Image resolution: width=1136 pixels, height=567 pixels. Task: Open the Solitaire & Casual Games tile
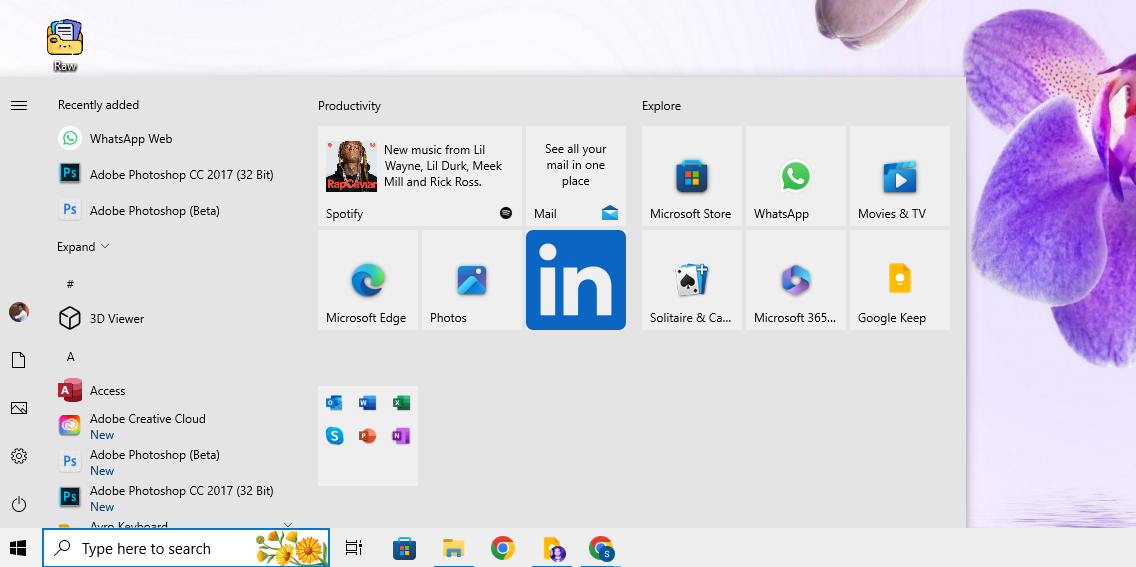coord(691,280)
